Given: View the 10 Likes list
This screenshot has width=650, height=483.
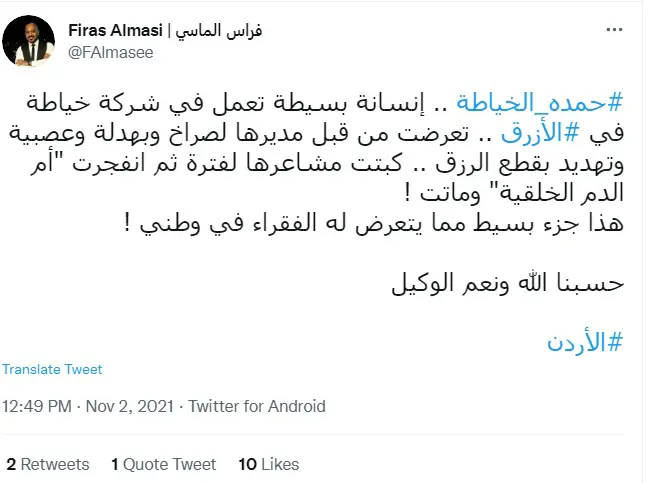Looking at the screenshot, I should [x=269, y=464].
